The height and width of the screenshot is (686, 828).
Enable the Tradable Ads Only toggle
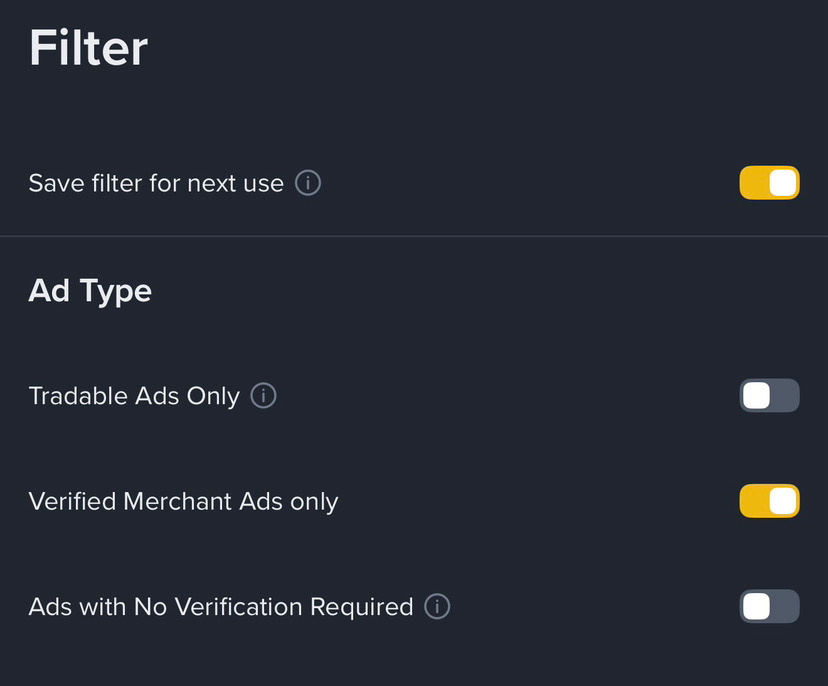coord(769,396)
